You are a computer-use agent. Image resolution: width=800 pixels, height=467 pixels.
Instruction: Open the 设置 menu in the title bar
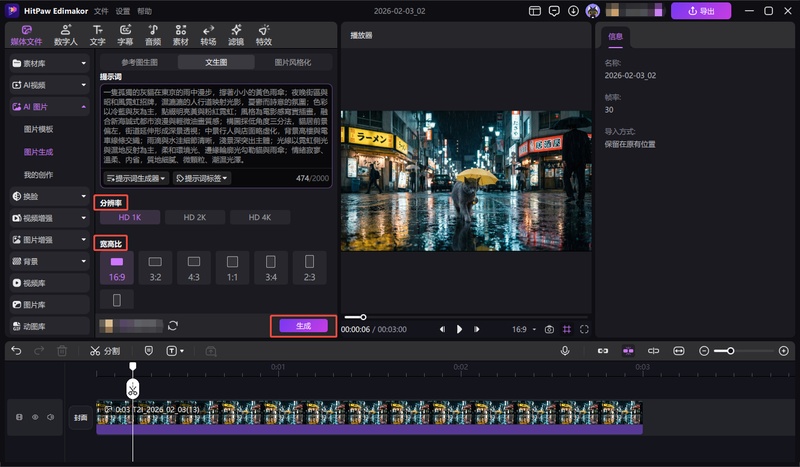123,10
